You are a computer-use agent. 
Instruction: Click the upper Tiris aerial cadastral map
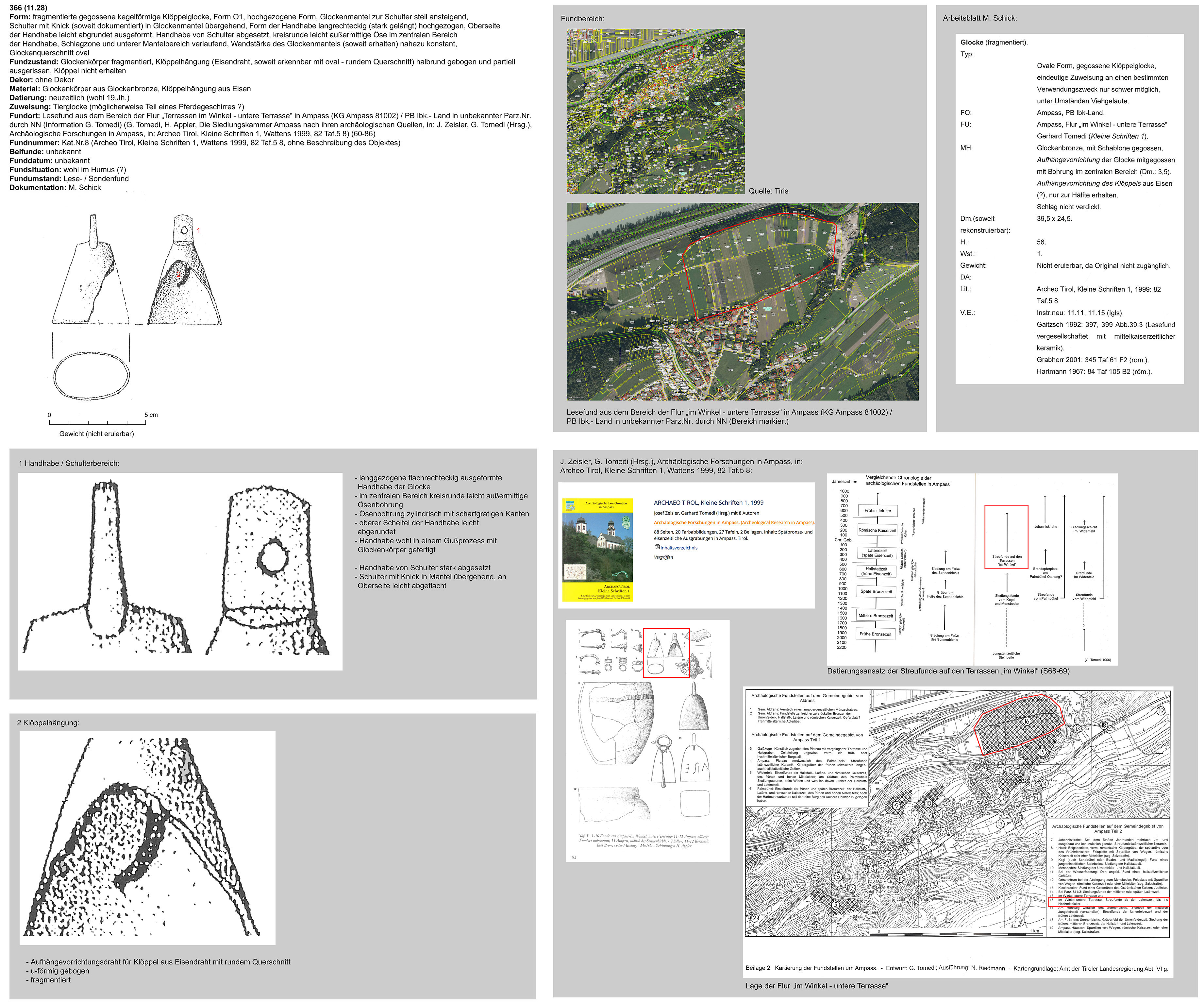tap(655, 111)
